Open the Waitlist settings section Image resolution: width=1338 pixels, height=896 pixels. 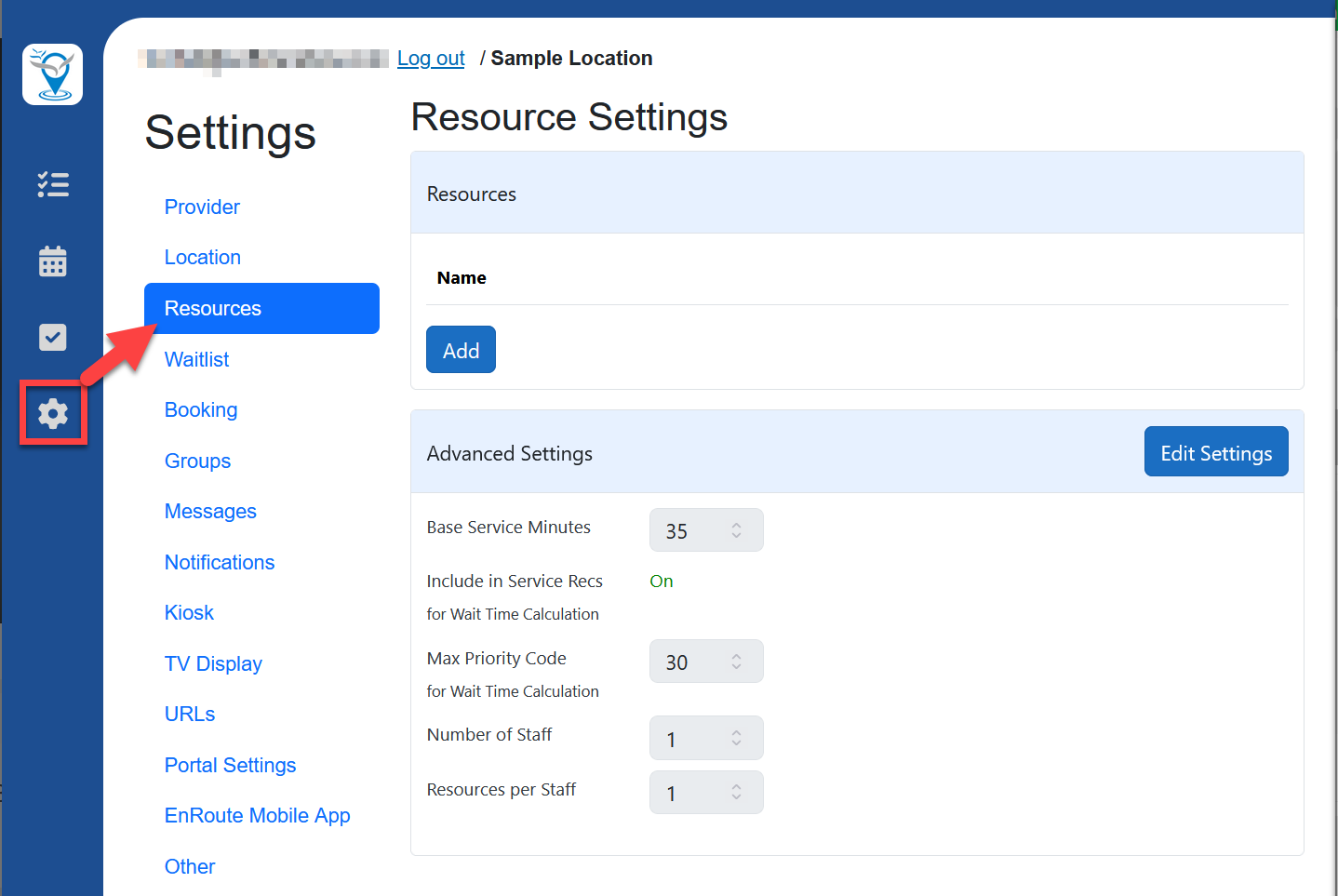[196, 359]
